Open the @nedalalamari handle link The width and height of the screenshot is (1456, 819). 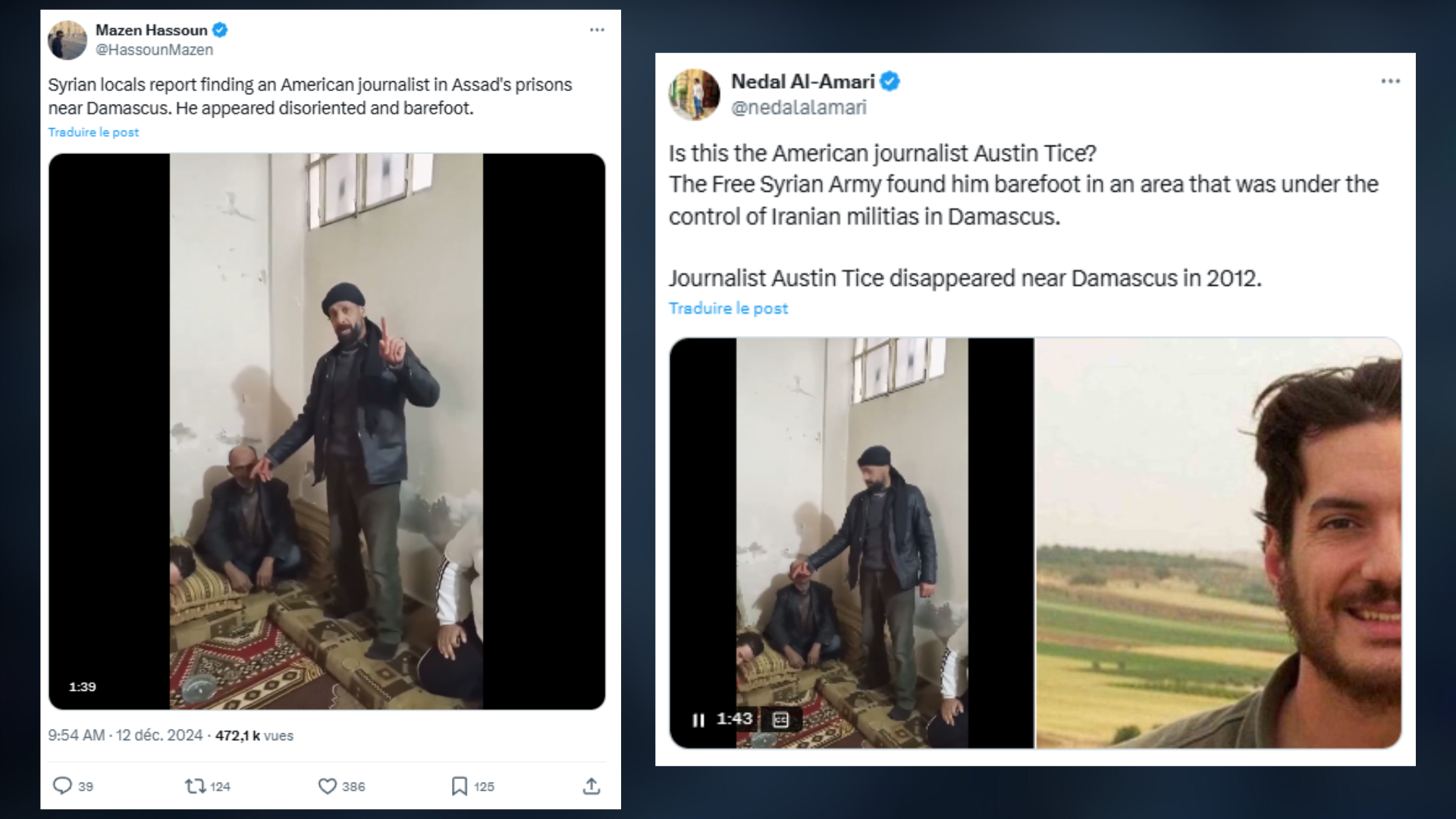799,108
